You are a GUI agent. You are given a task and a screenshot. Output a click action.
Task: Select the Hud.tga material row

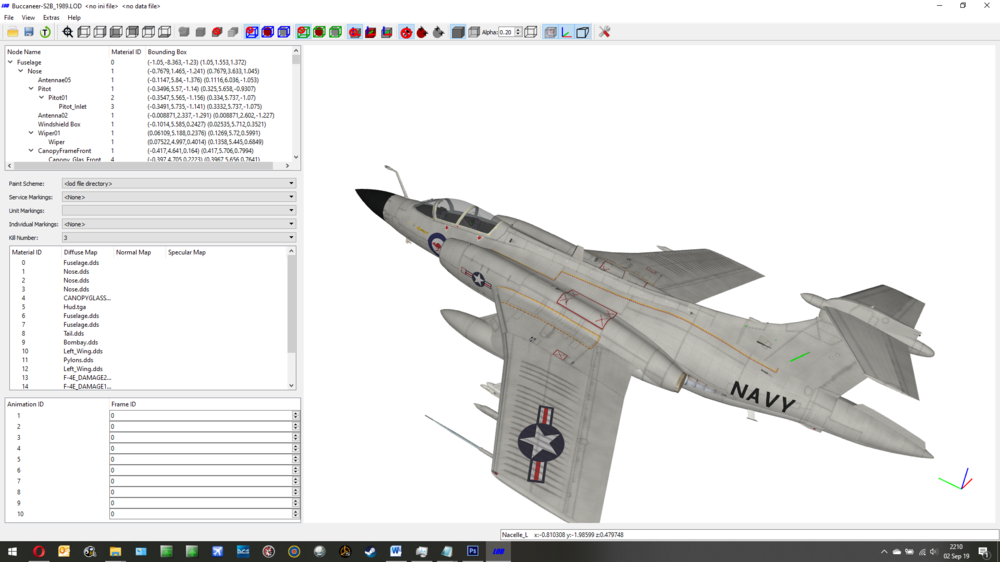coord(75,307)
